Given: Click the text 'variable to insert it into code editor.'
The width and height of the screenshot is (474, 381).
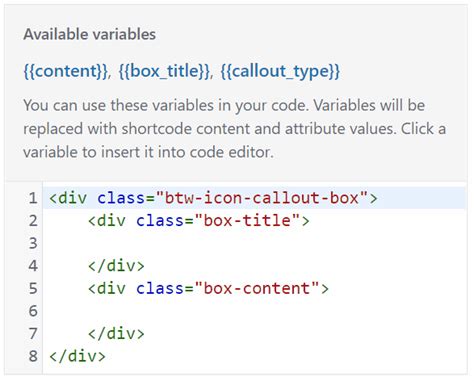Looking at the screenshot, I should tap(148, 152).
